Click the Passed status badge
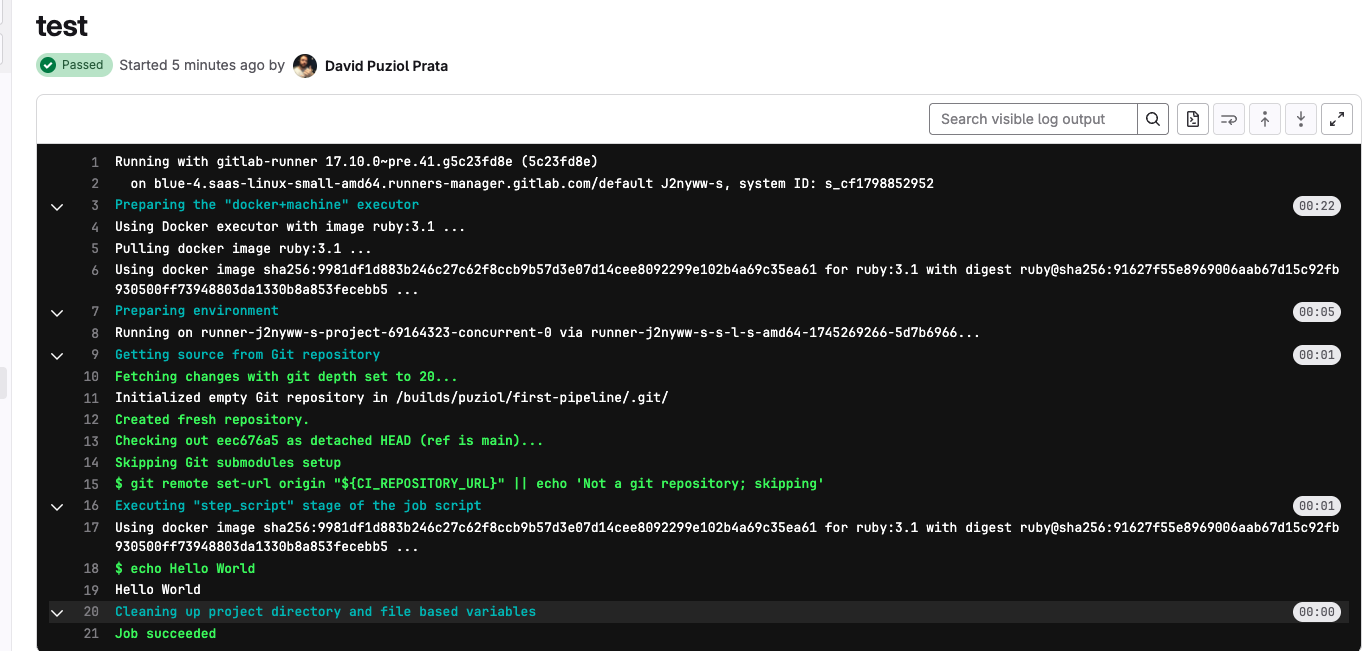 (x=74, y=65)
